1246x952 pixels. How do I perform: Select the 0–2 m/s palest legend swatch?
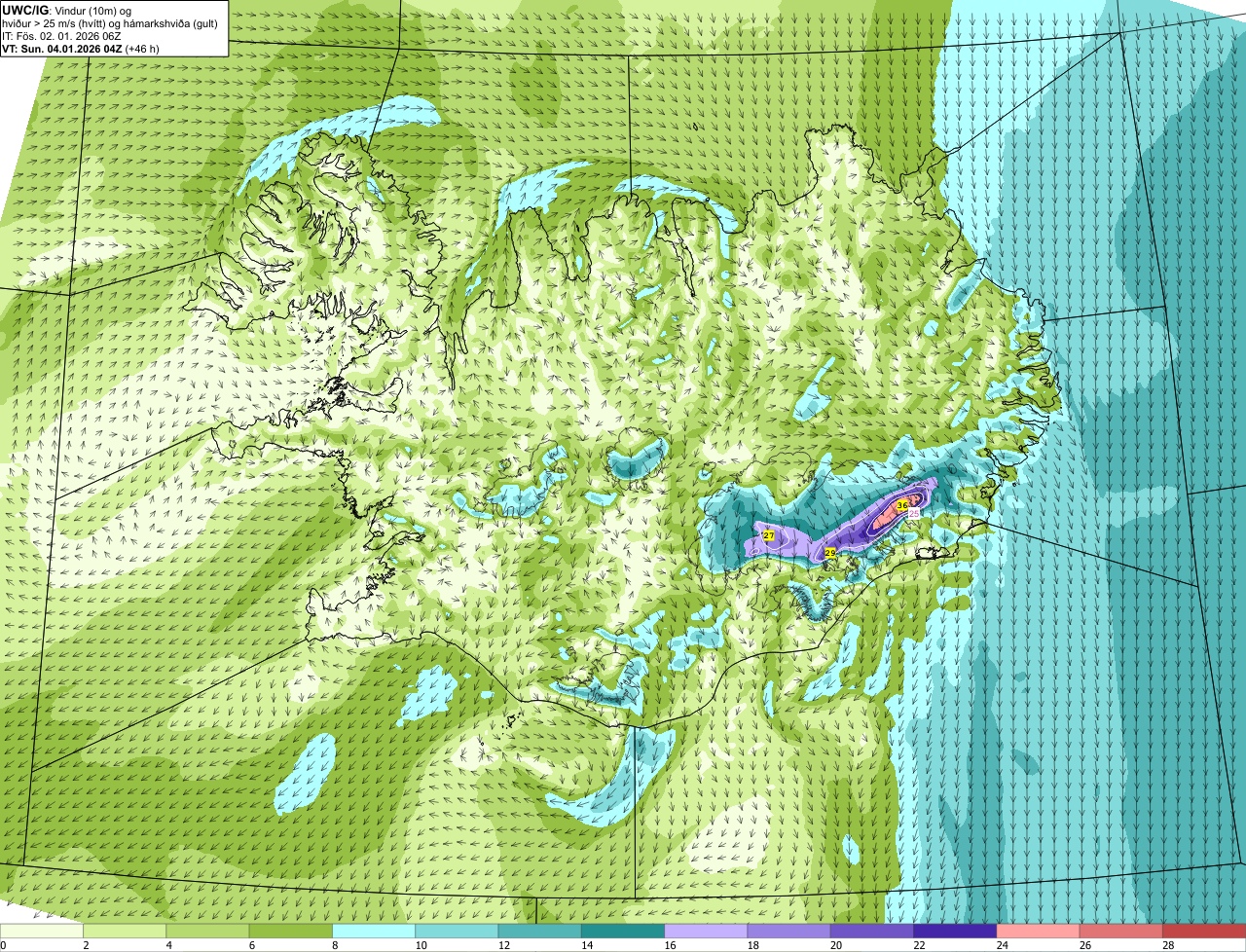[x=42, y=931]
